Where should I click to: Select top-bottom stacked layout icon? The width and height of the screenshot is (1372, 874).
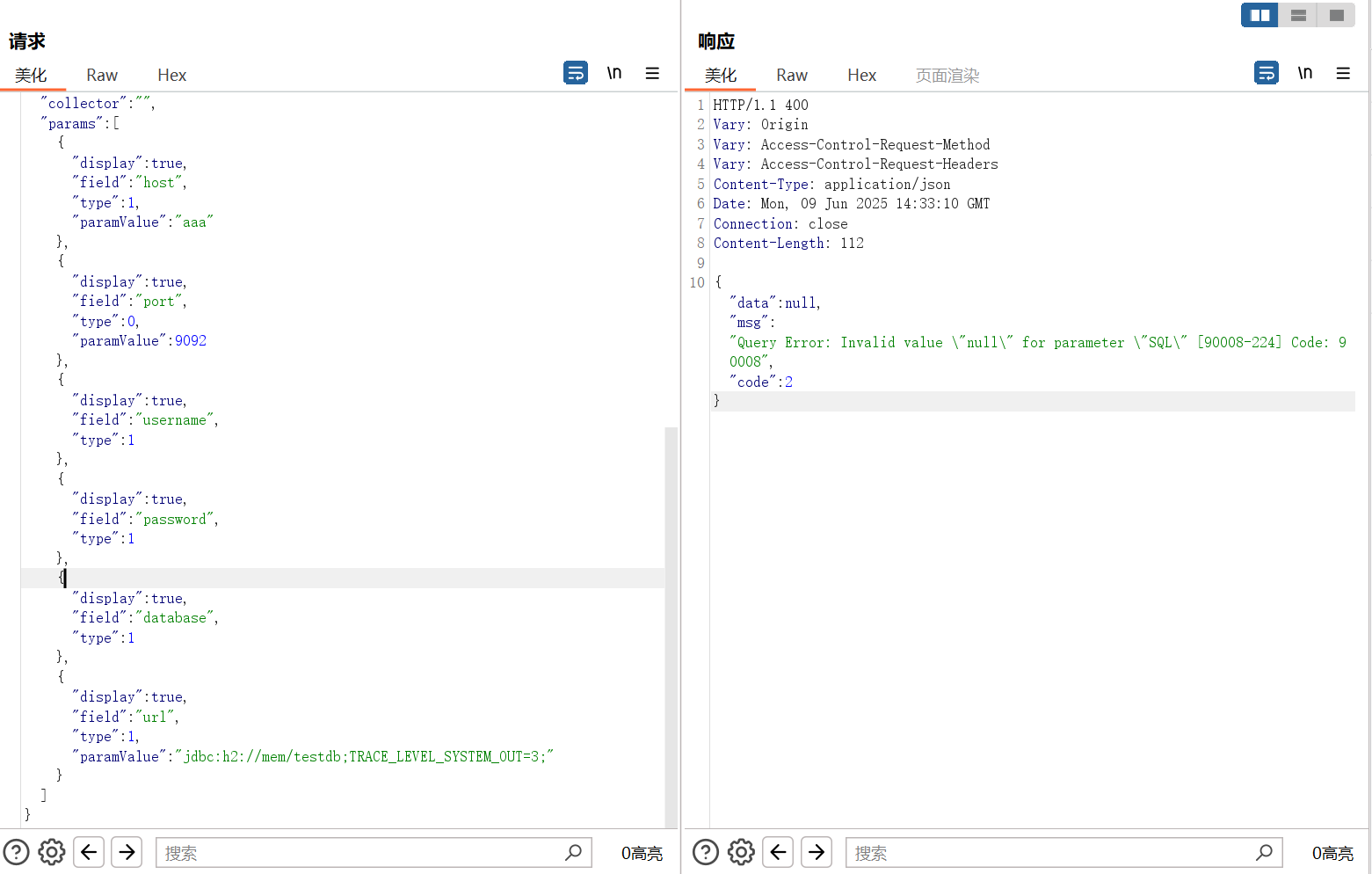point(1298,15)
